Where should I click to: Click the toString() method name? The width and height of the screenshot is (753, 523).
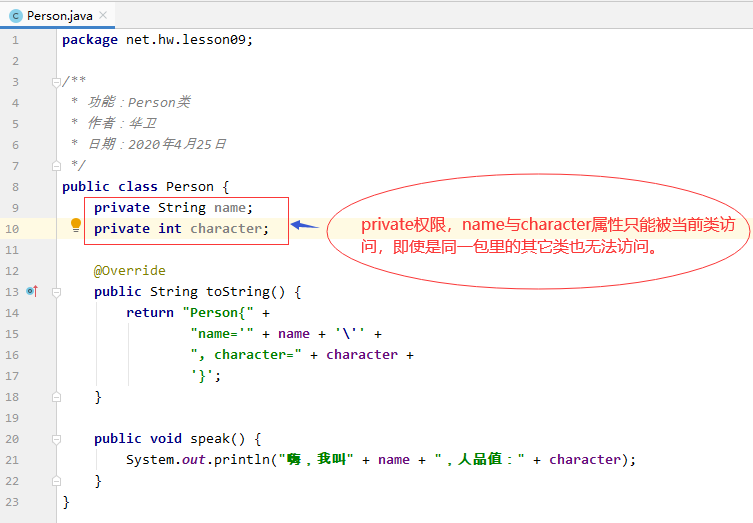coord(238,292)
